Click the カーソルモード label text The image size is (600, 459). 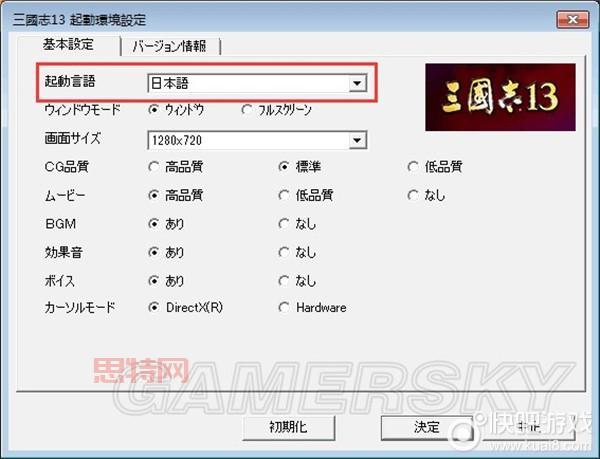(80, 307)
